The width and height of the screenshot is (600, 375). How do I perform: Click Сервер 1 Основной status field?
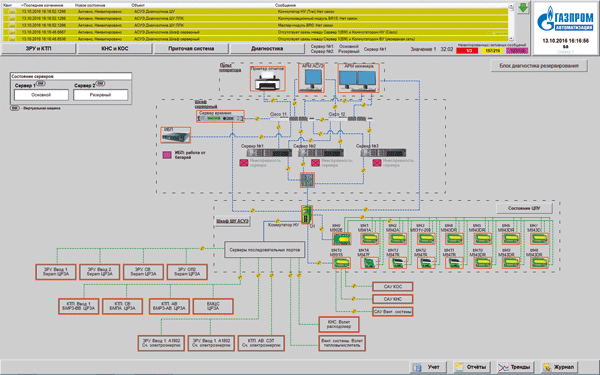click(41, 95)
